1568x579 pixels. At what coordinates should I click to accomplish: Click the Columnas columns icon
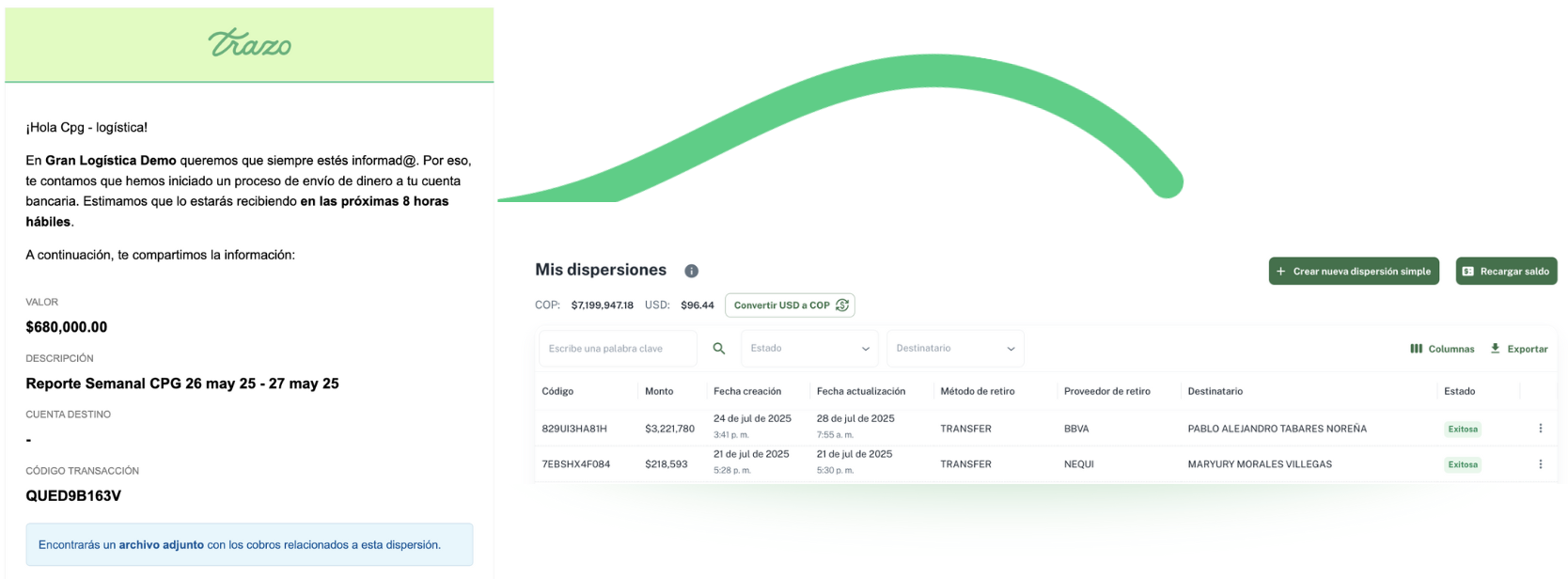[x=1416, y=349]
